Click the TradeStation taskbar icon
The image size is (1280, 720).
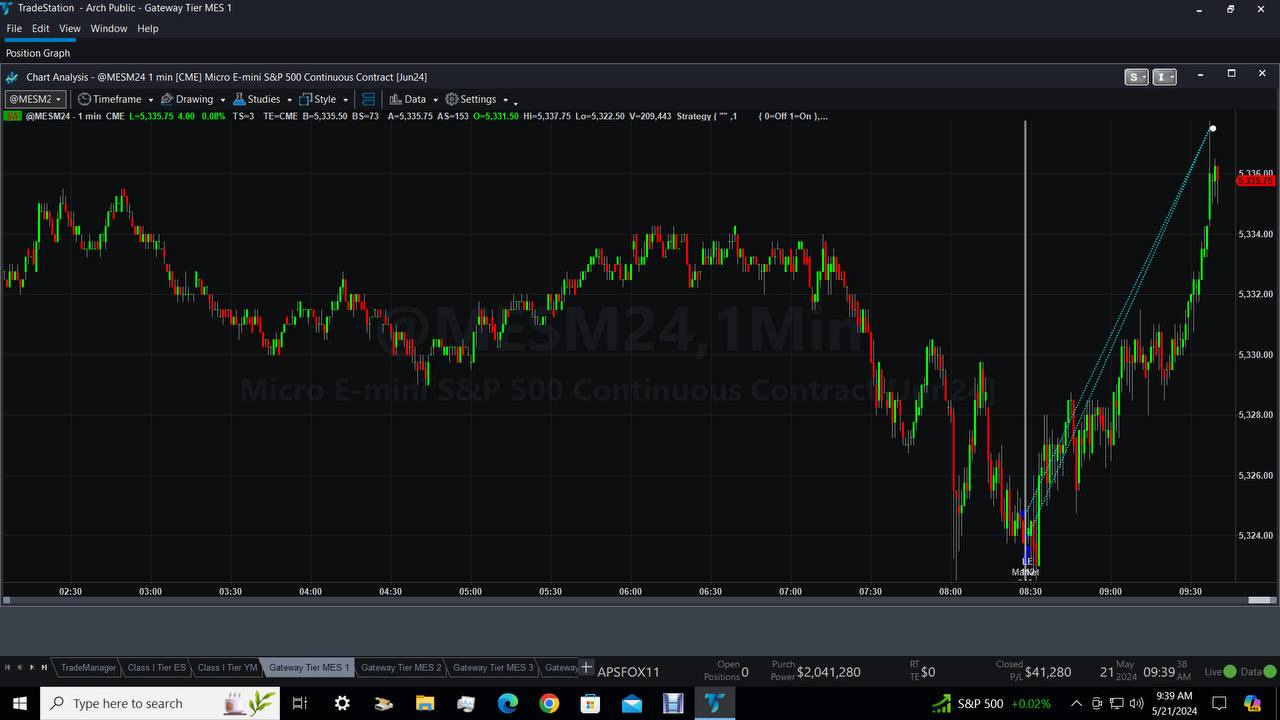coord(714,703)
